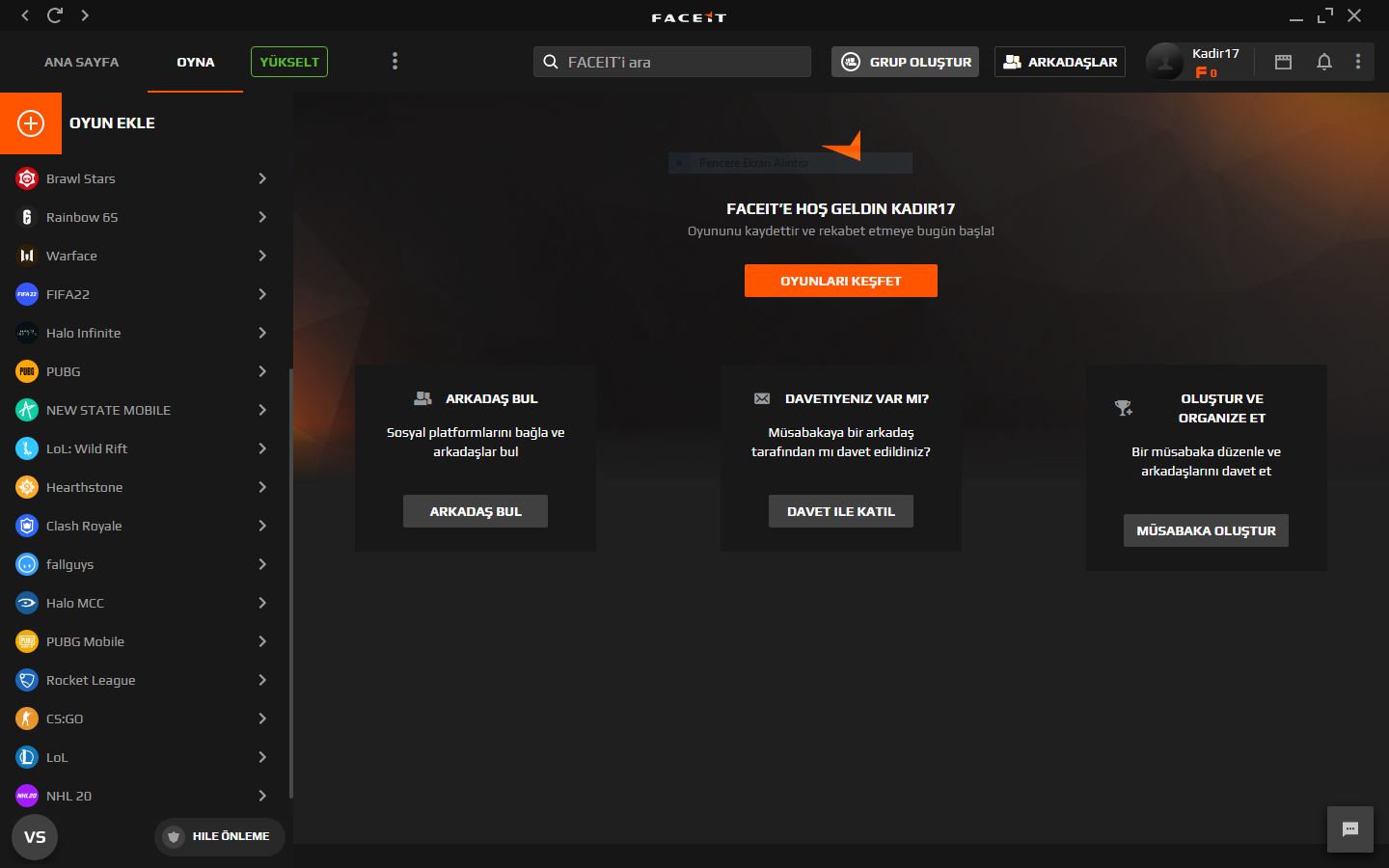Image resolution: width=1389 pixels, height=868 pixels.
Task: Click the orange plus add-game icon
Action: click(31, 123)
